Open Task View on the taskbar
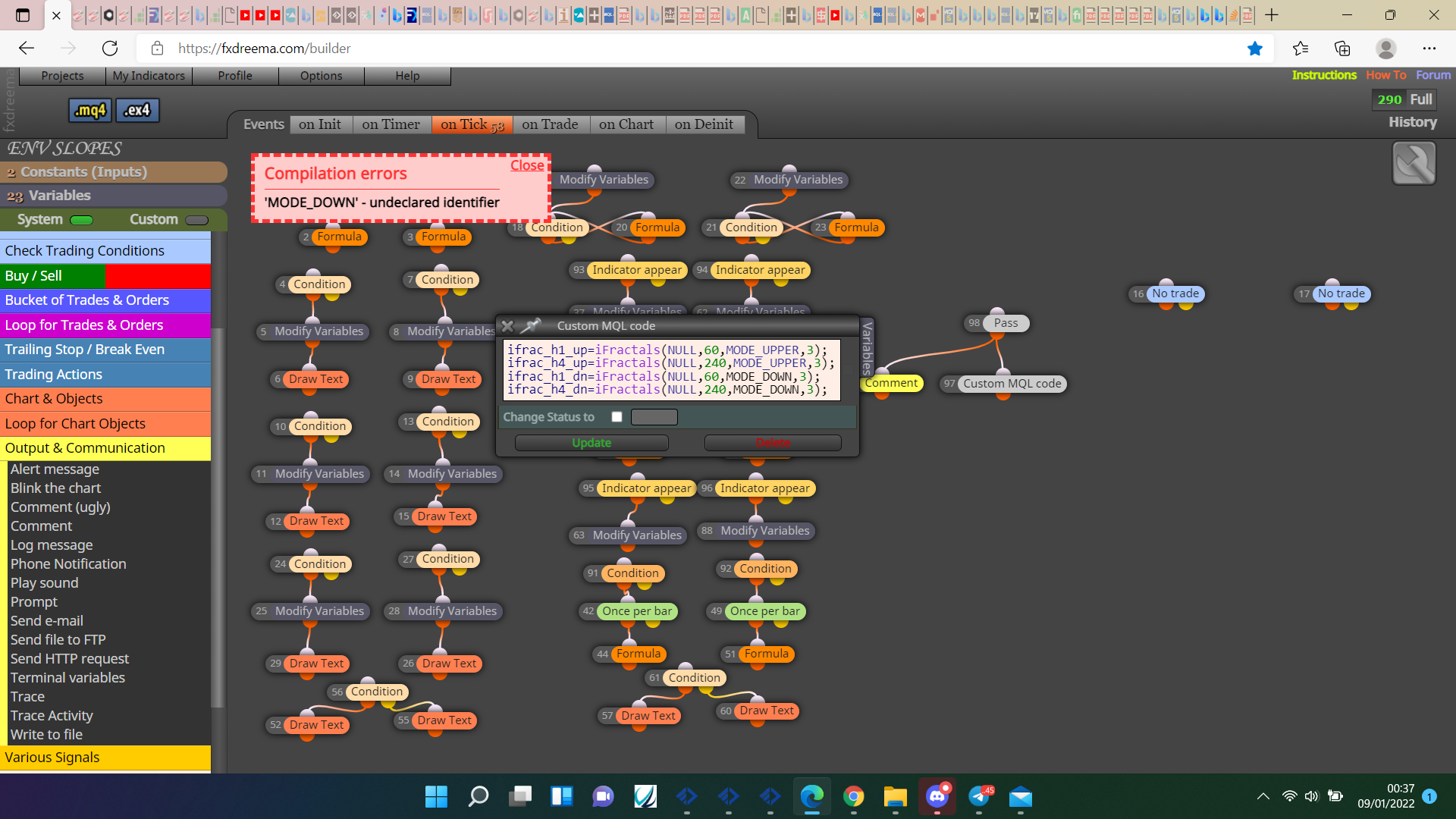The height and width of the screenshot is (819, 1456). tap(519, 796)
